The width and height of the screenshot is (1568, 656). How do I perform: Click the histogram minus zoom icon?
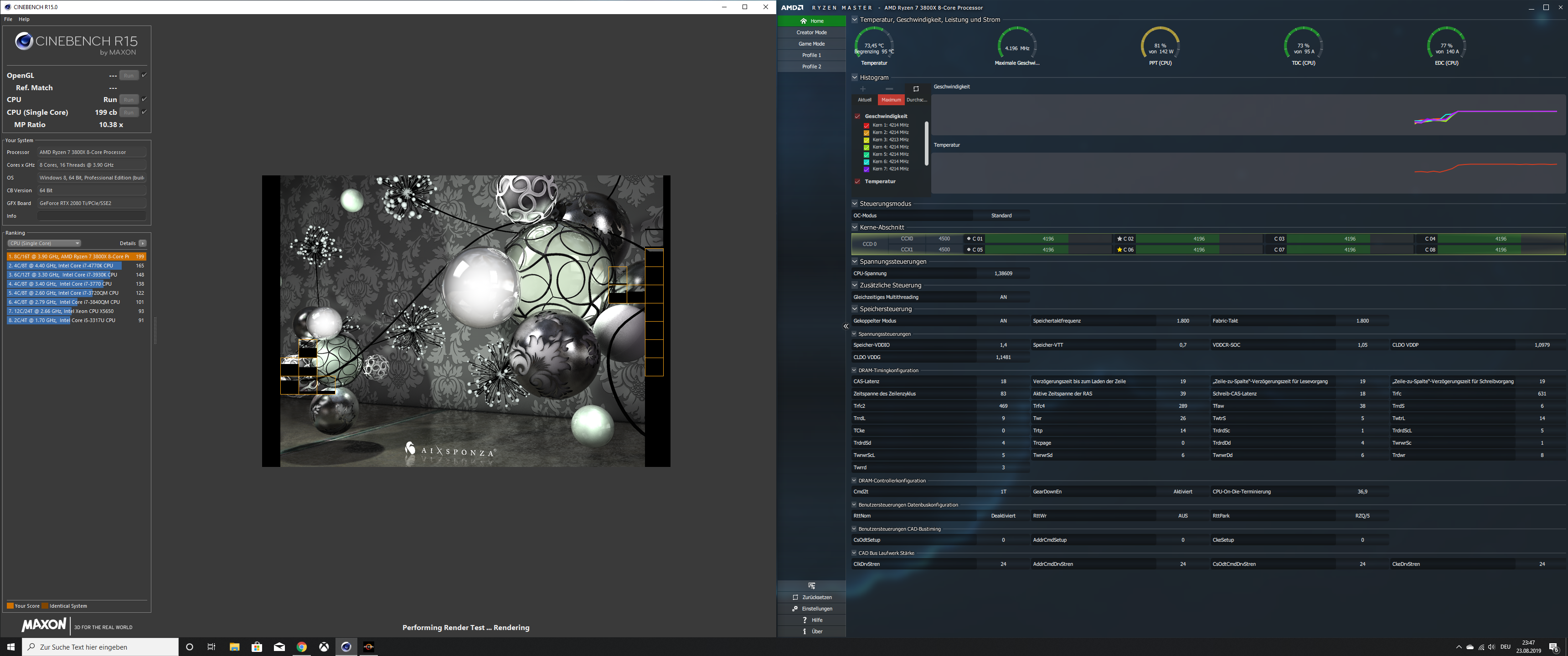click(889, 89)
